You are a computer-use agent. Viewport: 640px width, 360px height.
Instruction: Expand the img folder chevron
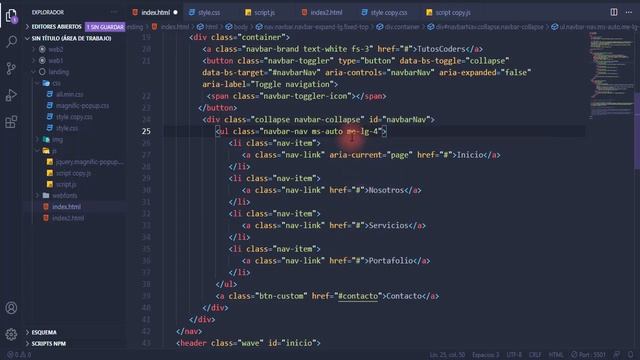pos(38,139)
